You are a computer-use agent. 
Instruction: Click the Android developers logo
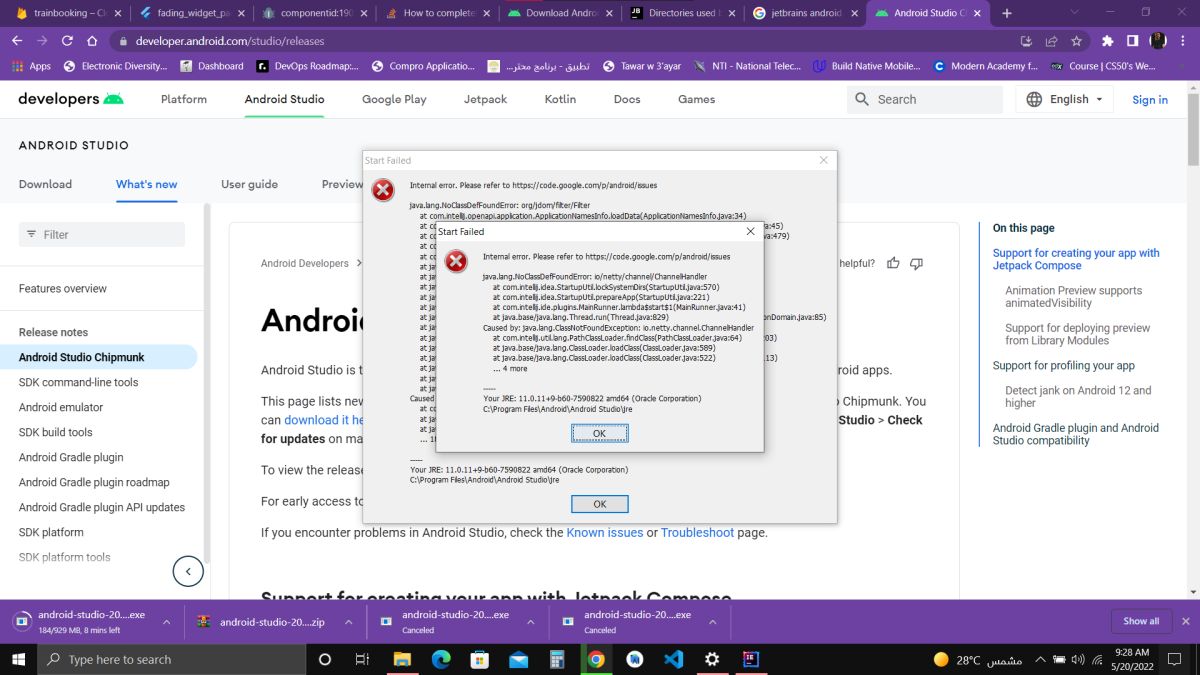(x=71, y=99)
